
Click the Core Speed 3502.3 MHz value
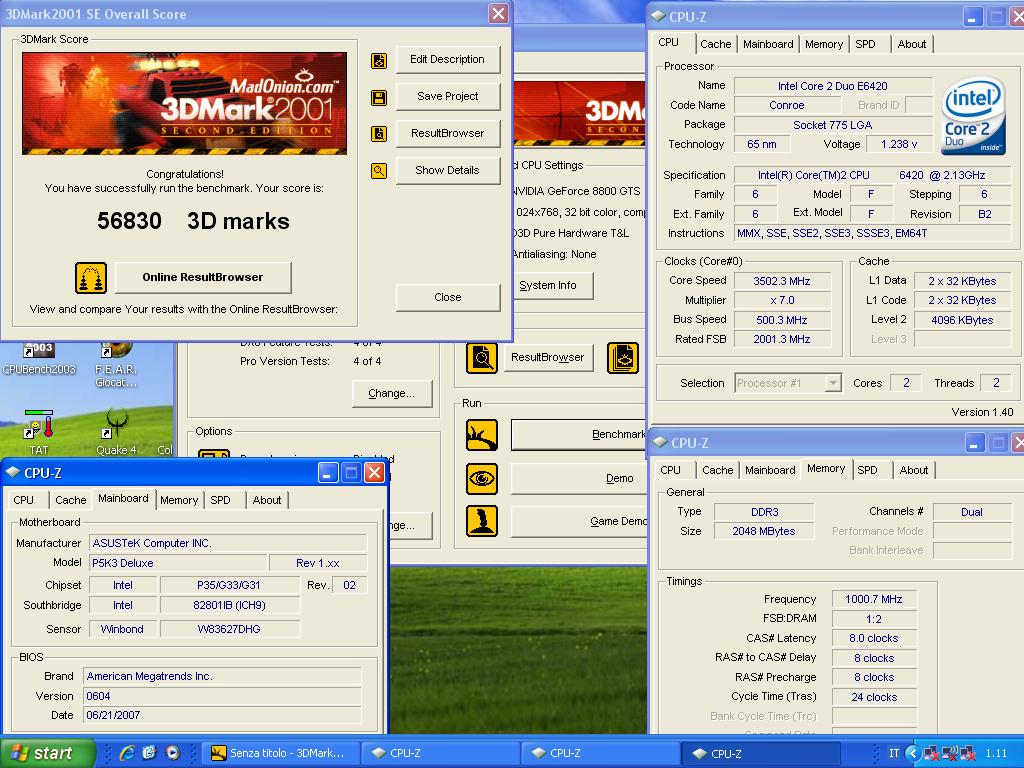click(x=782, y=281)
